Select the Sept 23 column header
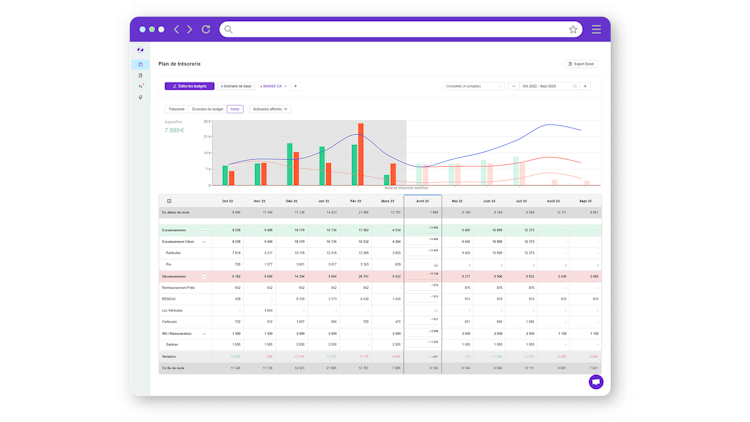 [x=585, y=201]
